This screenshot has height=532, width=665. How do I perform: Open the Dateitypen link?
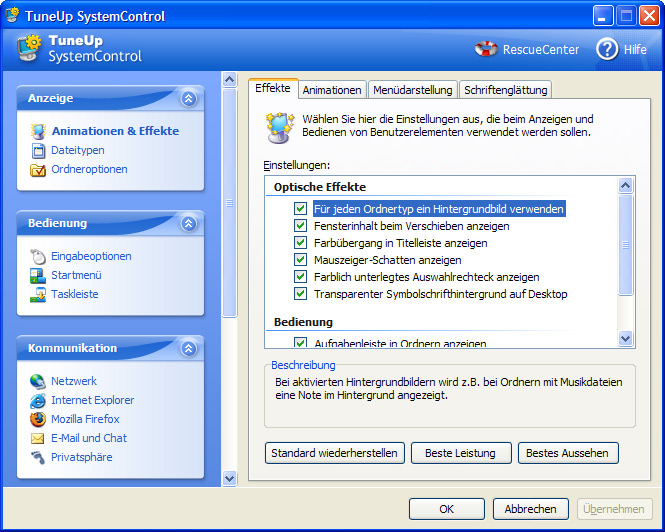tap(78, 150)
